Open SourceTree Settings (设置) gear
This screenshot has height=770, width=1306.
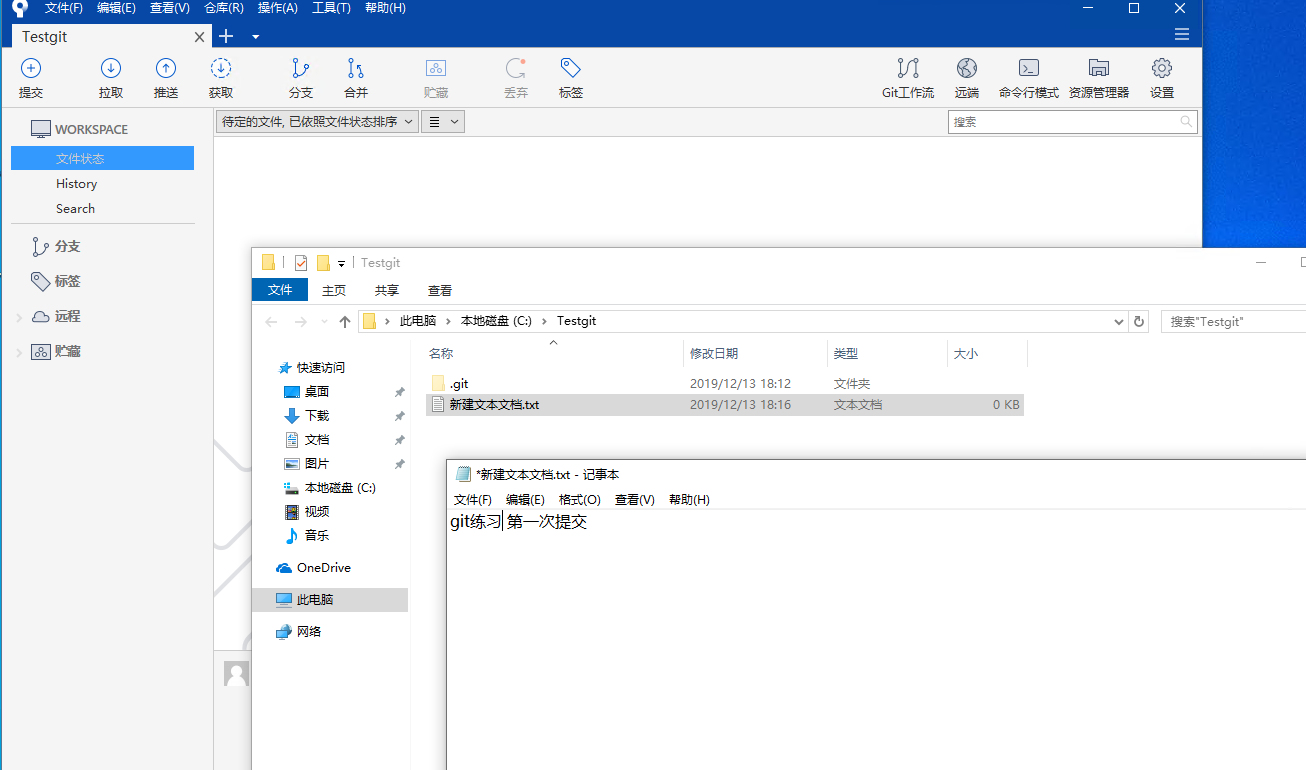click(1162, 69)
